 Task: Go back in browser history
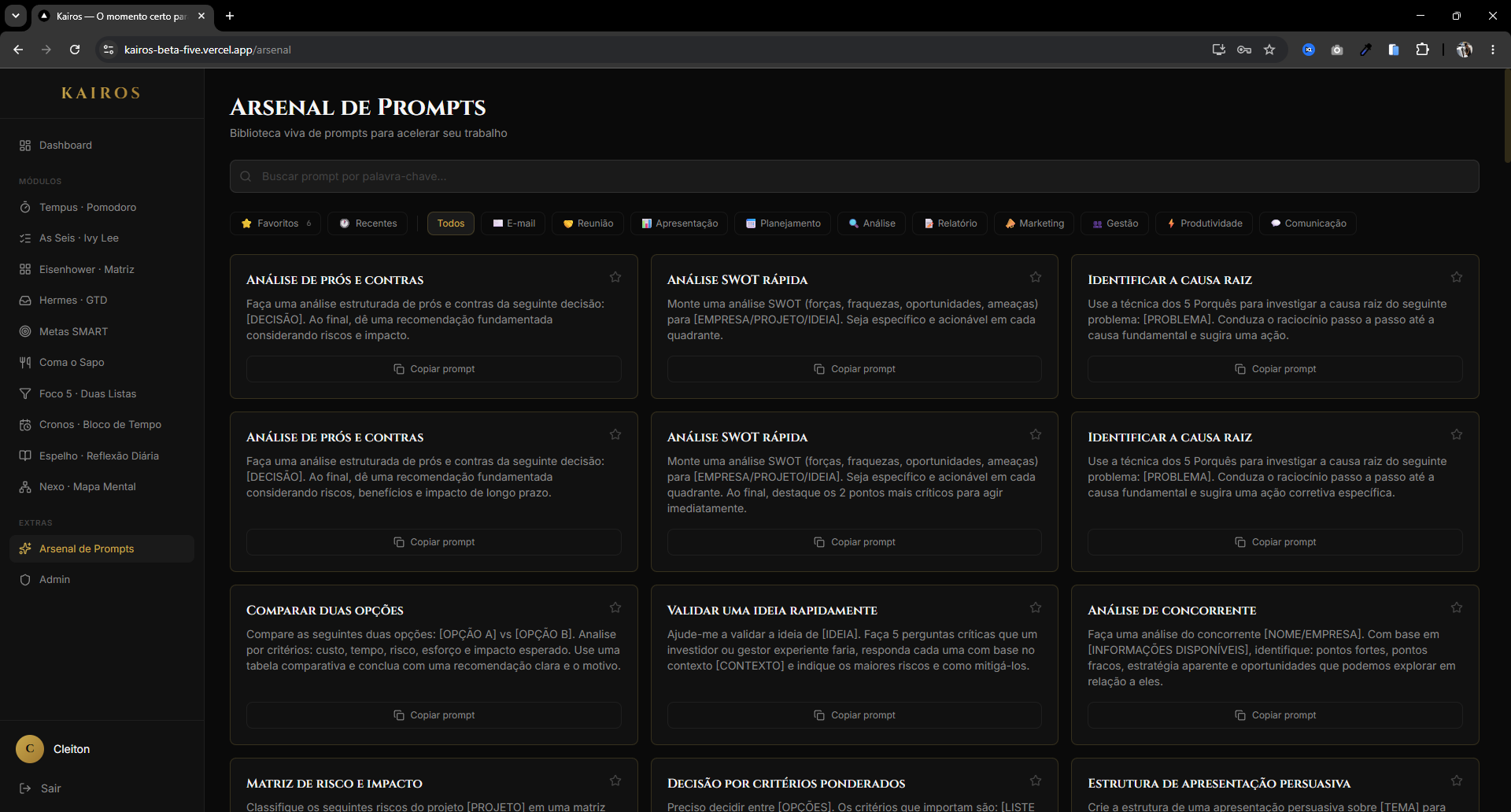[18, 50]
